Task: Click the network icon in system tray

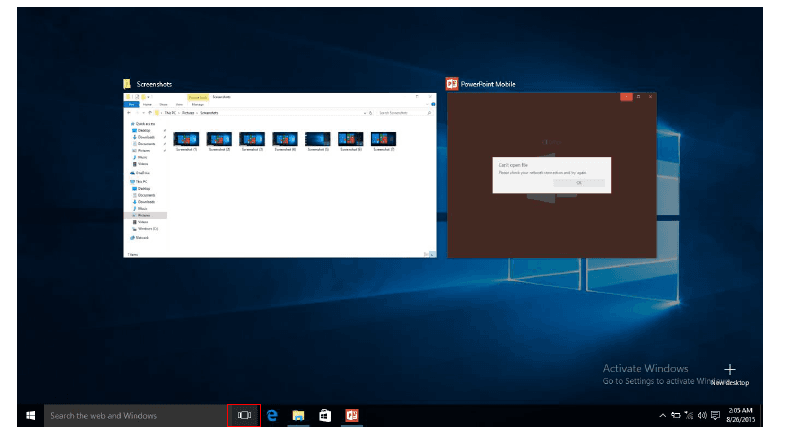Action: coord(689,415)
